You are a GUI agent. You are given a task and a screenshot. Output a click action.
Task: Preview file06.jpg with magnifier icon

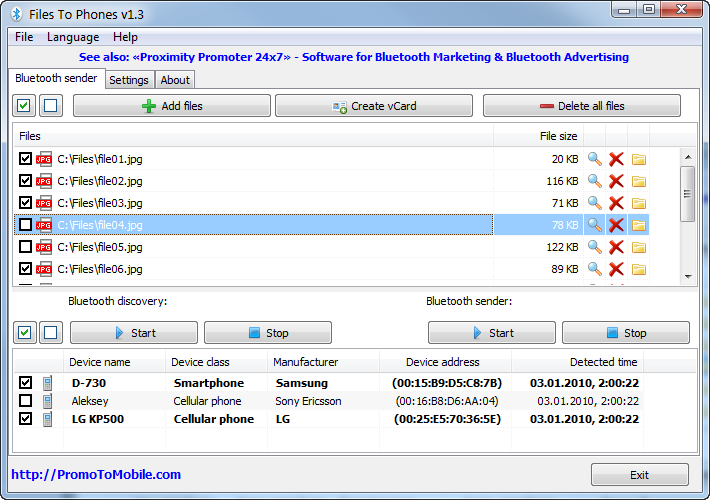[x=595, y=269]
